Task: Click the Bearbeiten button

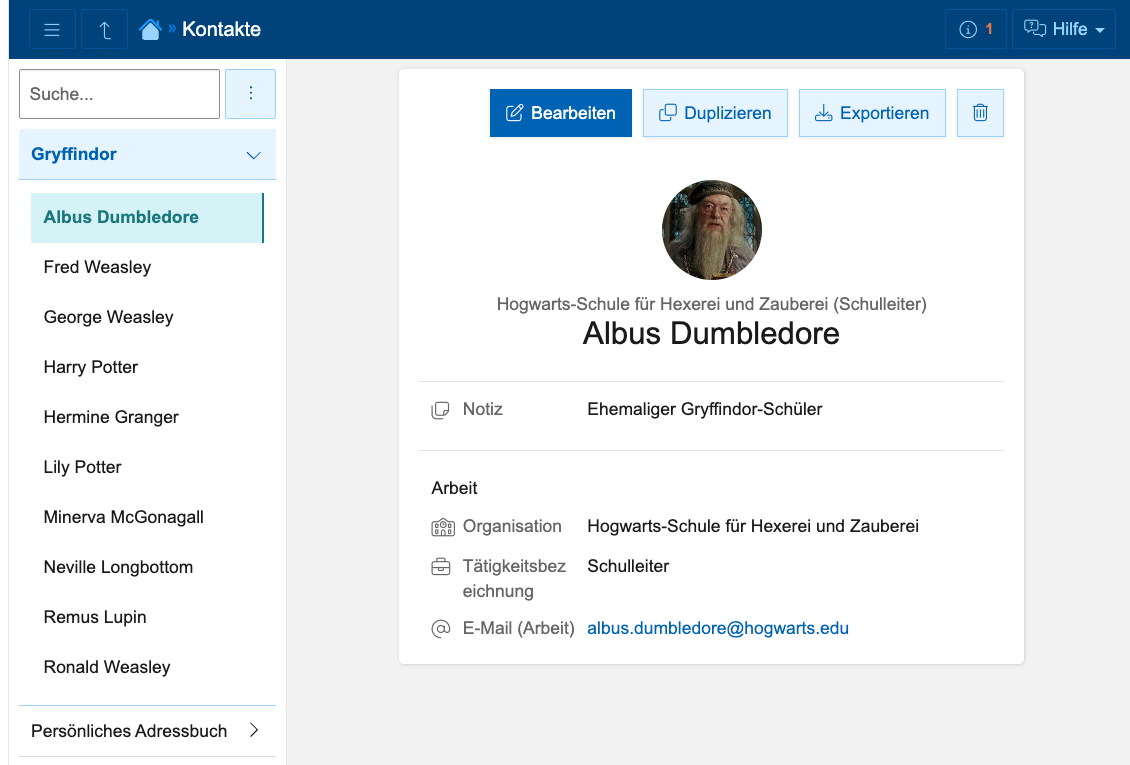Action: [x=560, y=113]
